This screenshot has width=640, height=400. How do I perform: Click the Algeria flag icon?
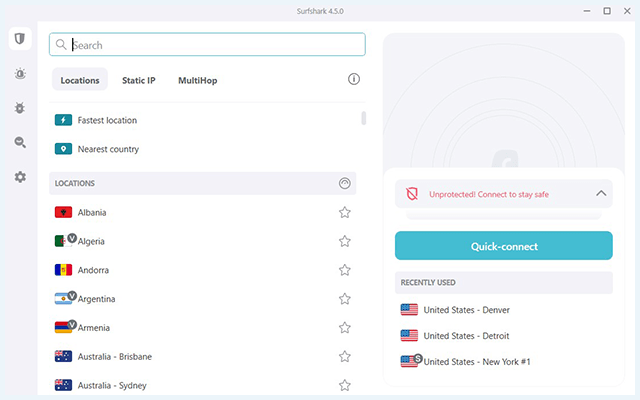point(63,241)
